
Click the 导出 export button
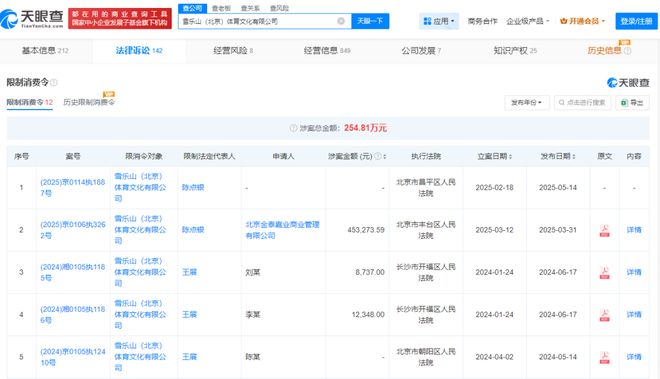tap(632, 102)
